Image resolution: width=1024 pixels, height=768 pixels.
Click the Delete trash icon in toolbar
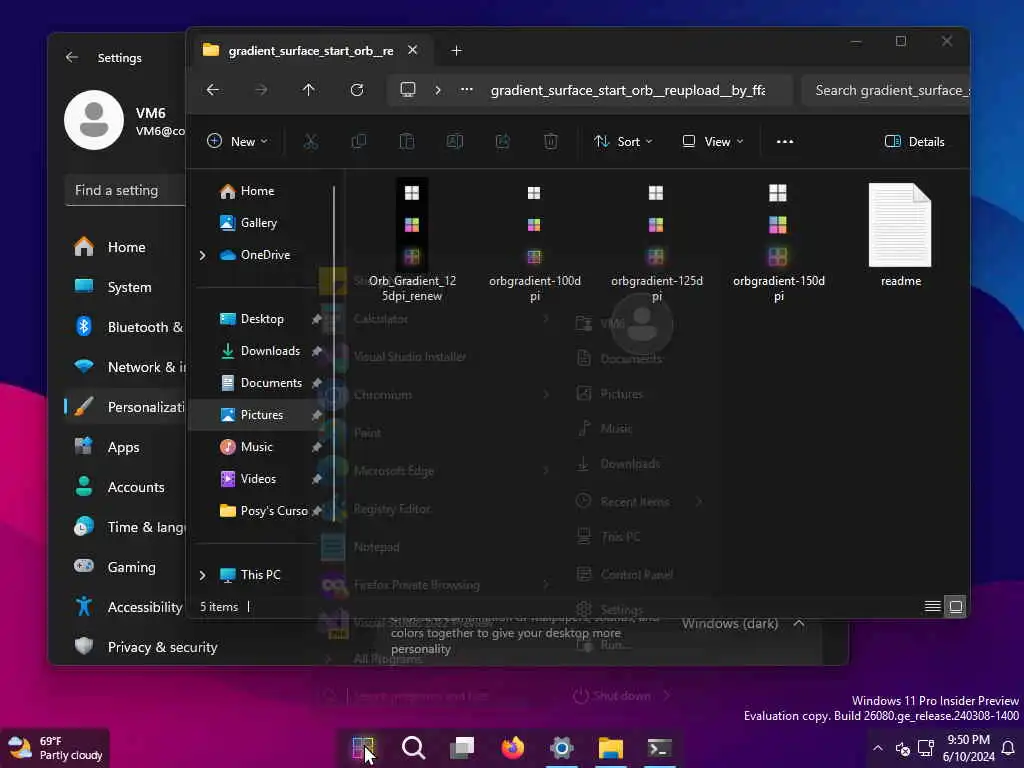[551, 142]
